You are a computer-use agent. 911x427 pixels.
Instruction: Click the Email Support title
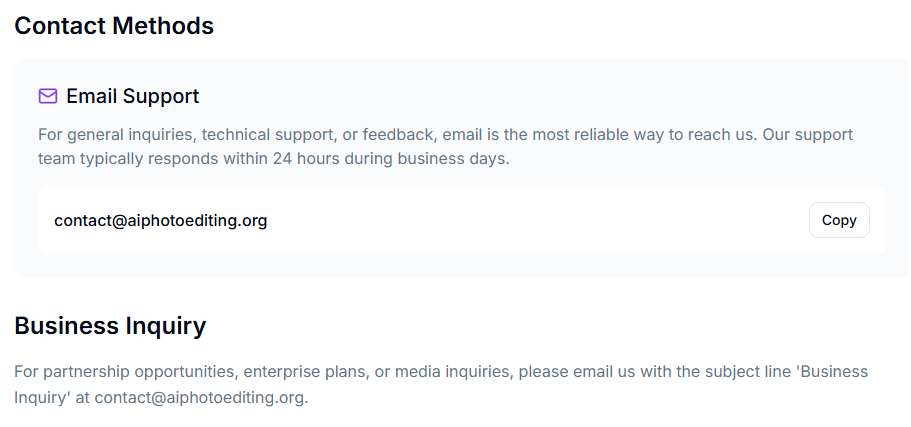(132, 96)
